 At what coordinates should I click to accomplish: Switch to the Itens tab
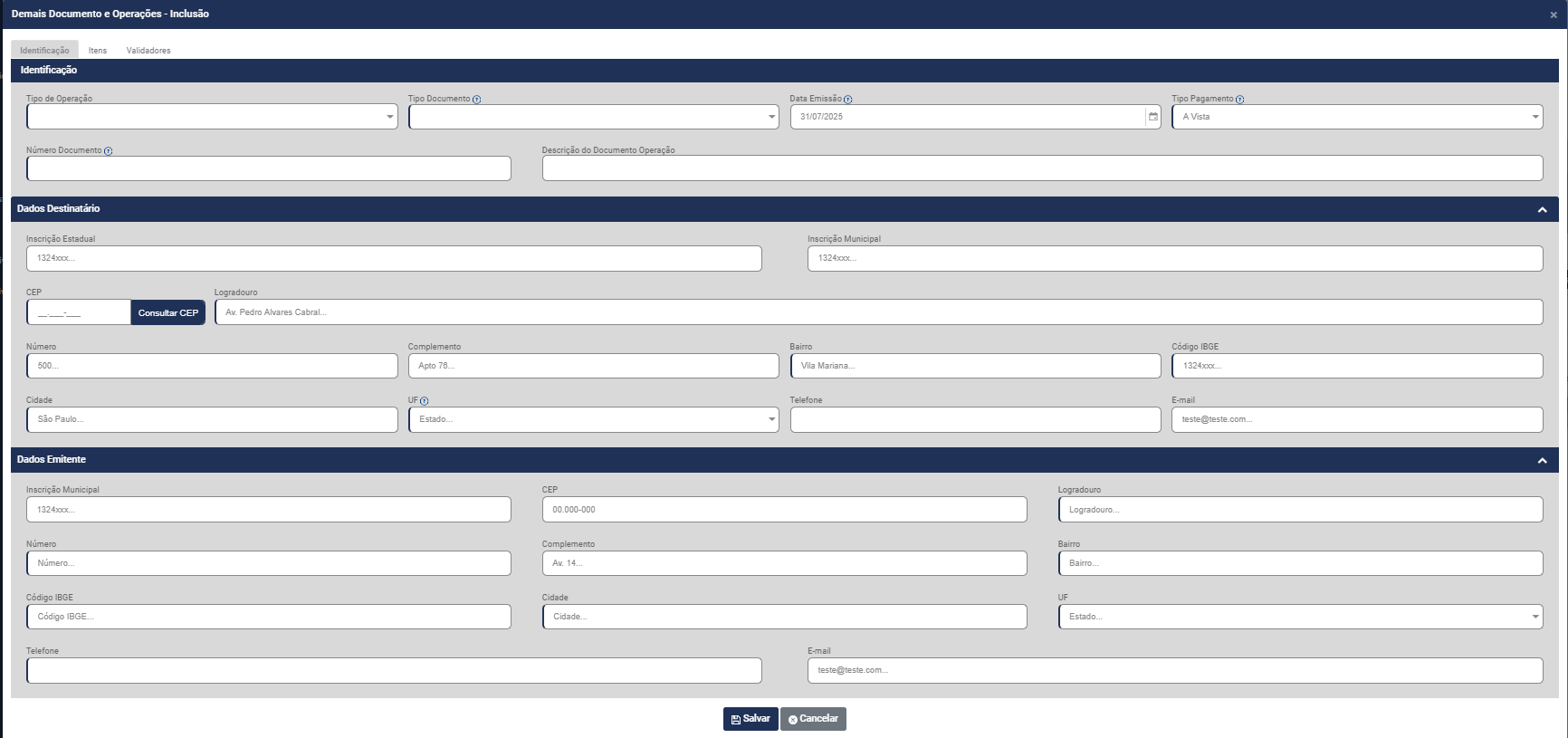(98, 50)
